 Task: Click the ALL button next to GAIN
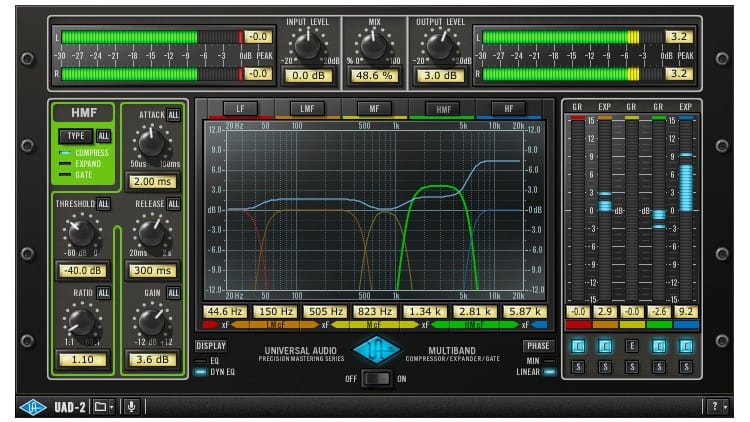173,293
